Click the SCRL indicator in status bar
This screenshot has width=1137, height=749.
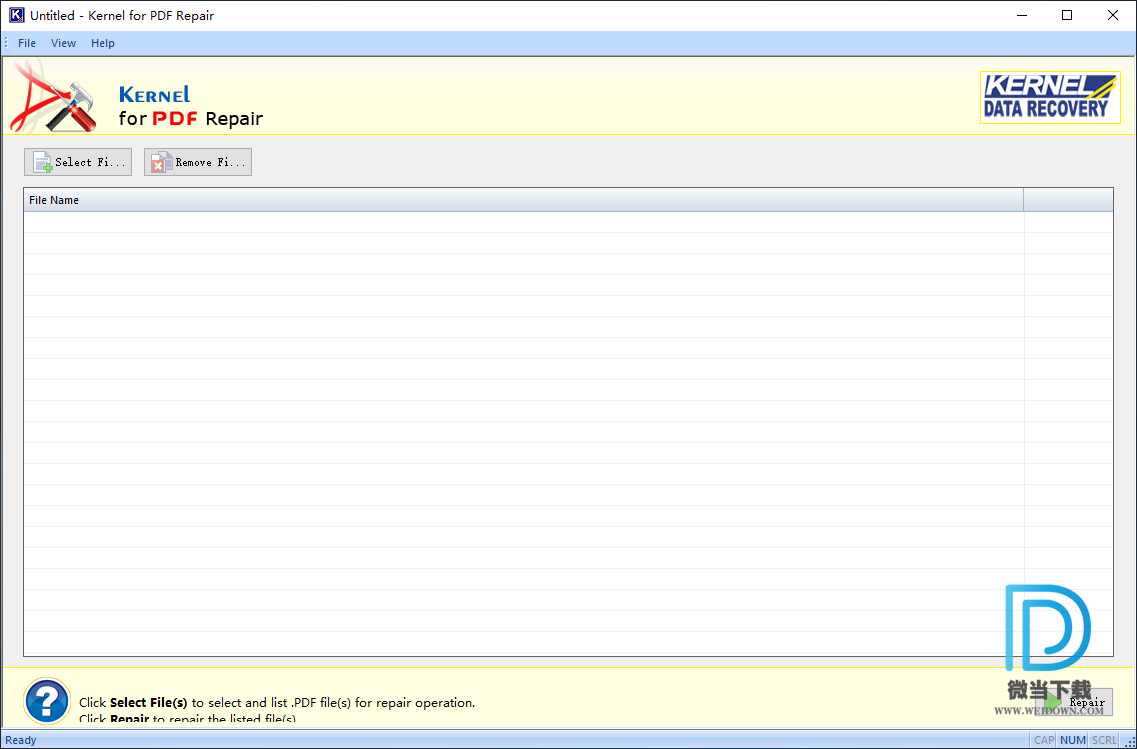click(1104, 740)
